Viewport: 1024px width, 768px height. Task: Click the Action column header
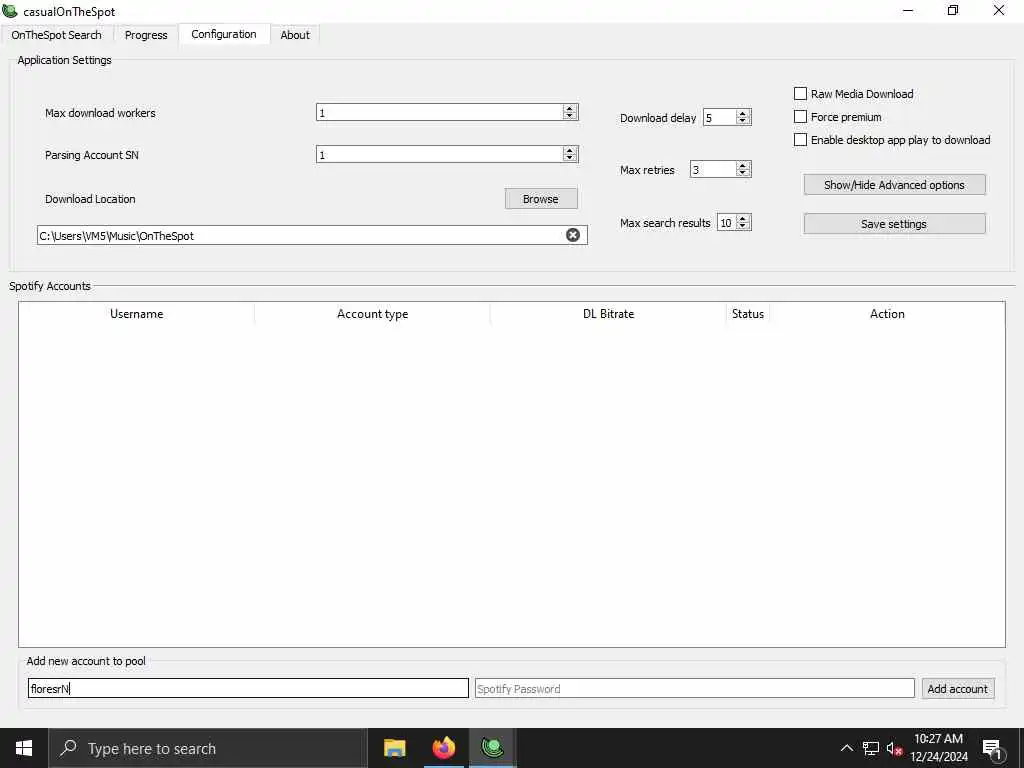point(887,313)
